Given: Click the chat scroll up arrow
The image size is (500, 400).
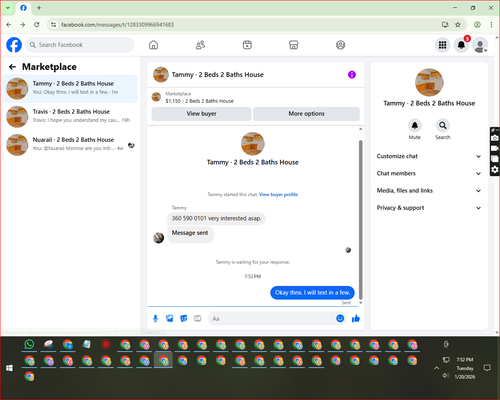Looking at the screenshot, I should [360, 129].
